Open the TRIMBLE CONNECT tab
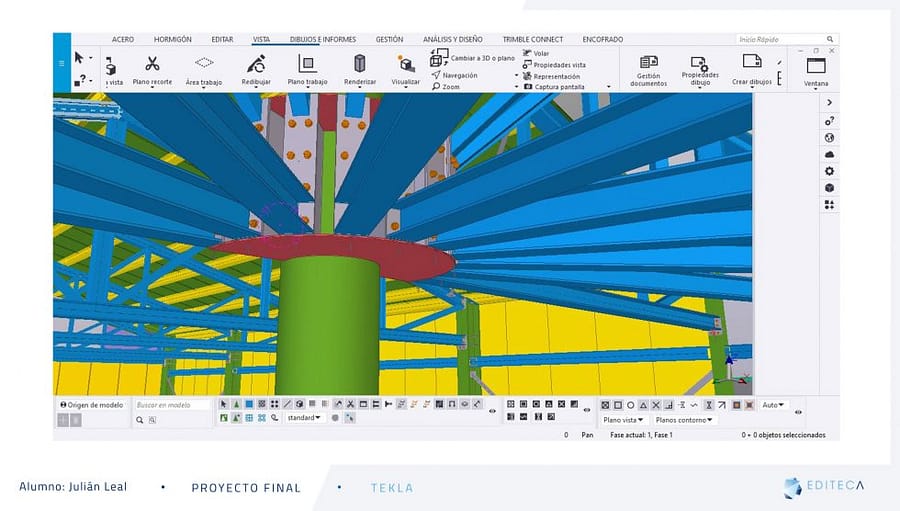The image size is (900, 511). (533, 40)
